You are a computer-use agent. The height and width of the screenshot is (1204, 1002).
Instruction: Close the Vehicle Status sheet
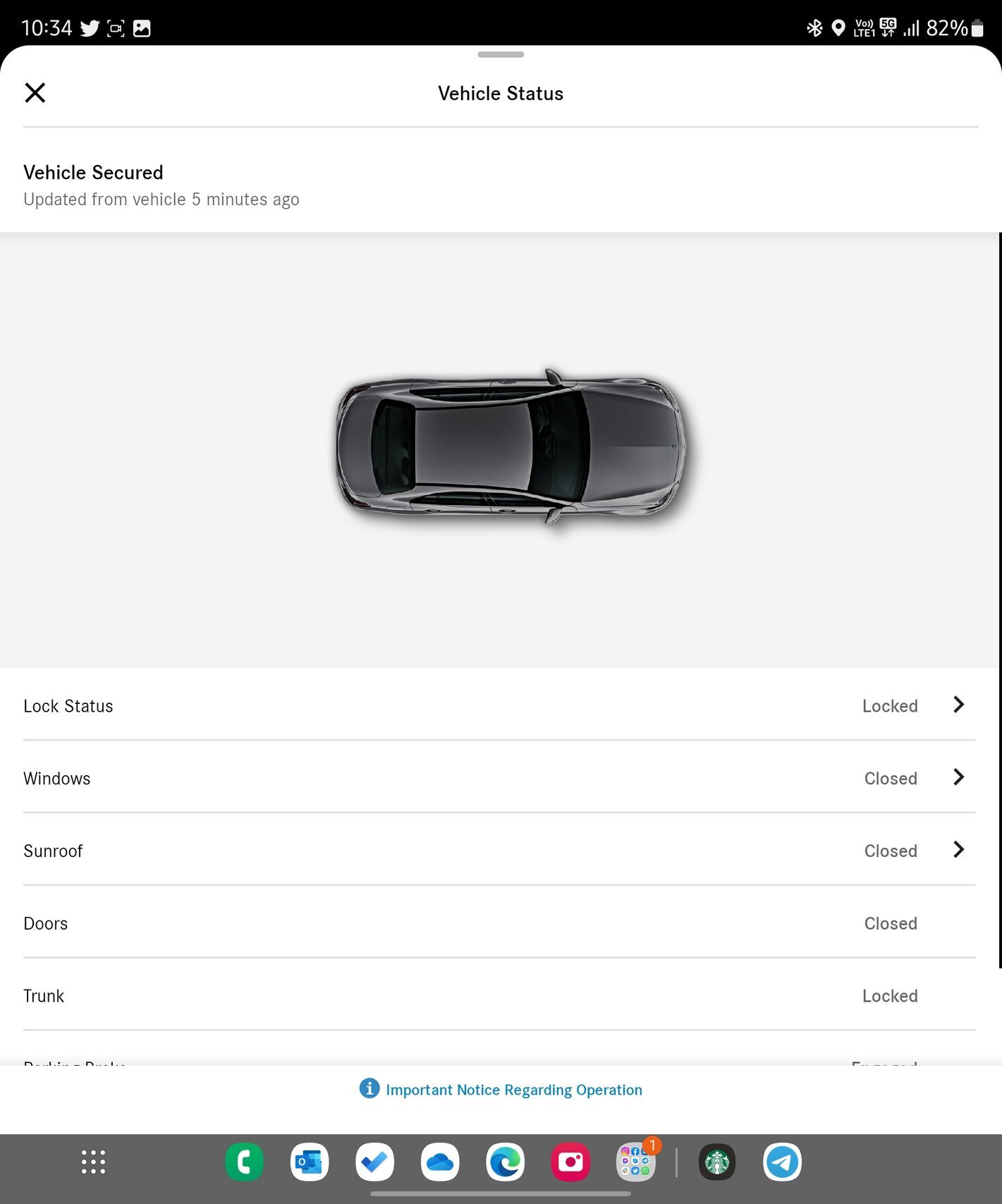(35, 92)
